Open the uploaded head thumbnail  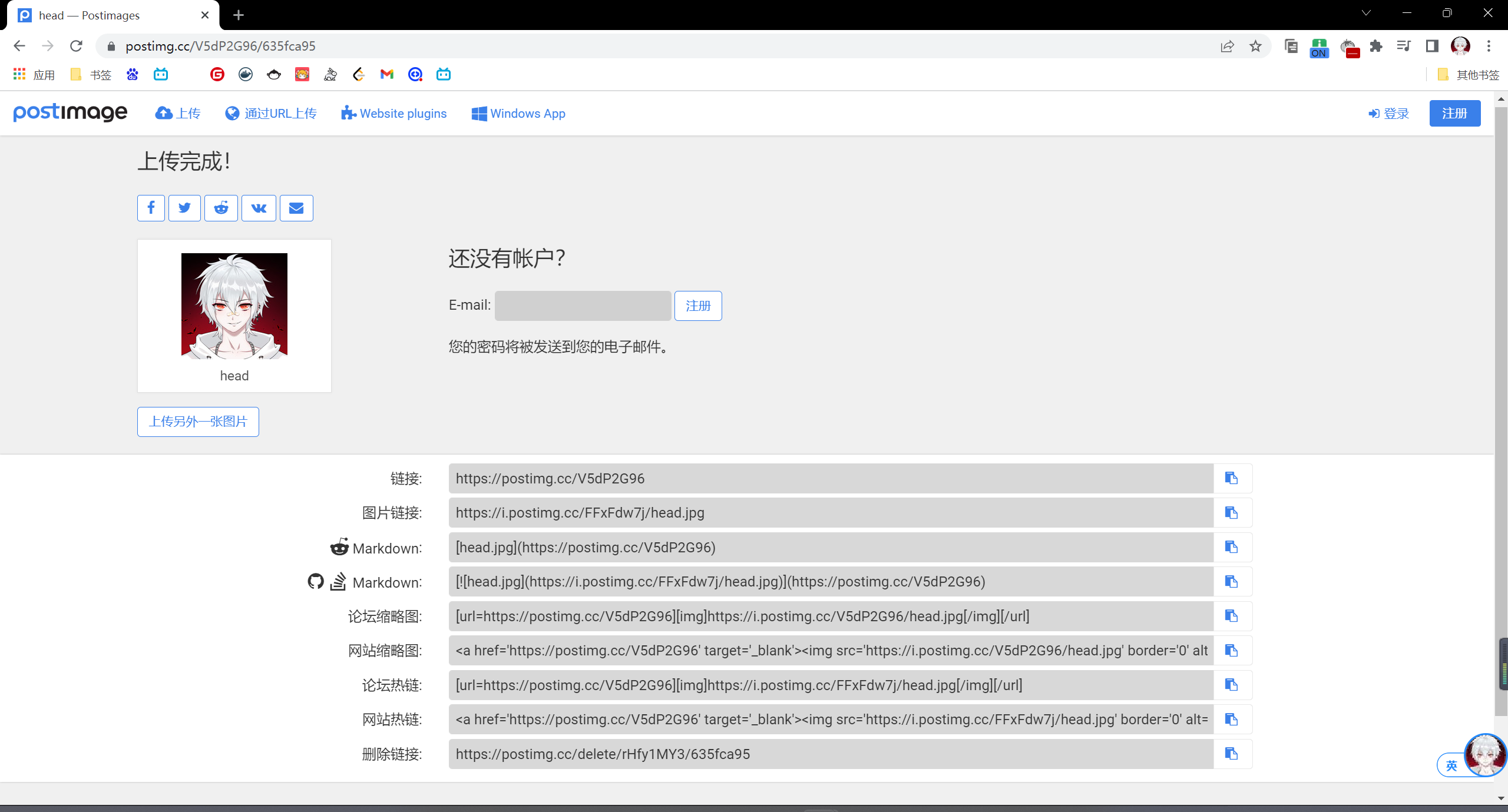coord(234,306)
